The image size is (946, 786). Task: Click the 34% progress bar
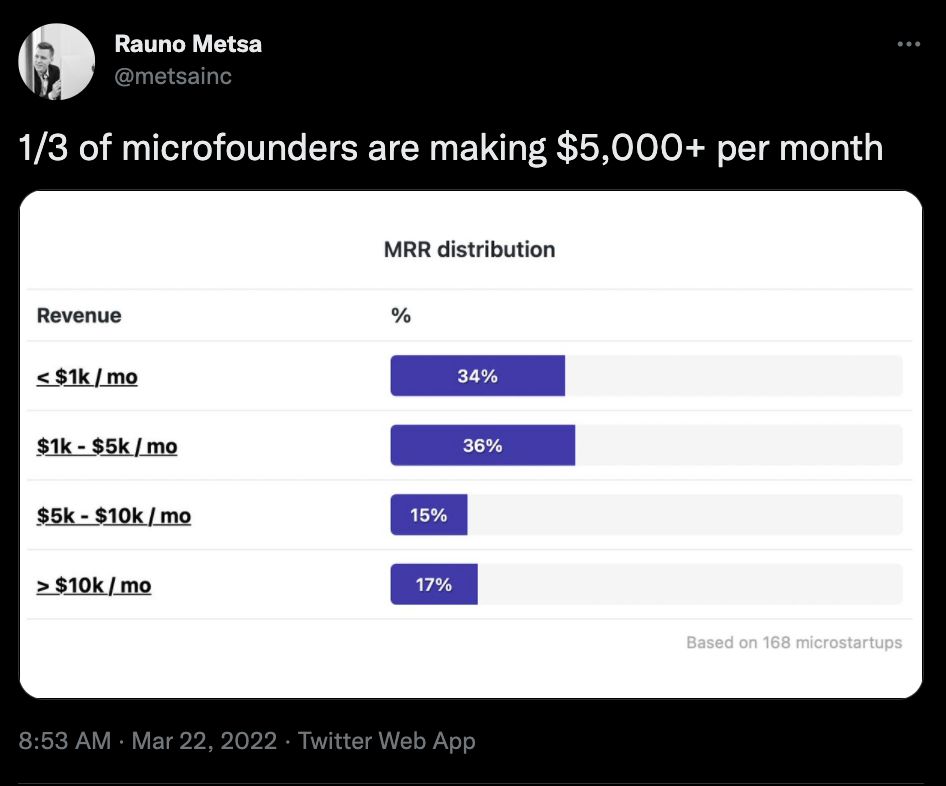pos(477,376)
